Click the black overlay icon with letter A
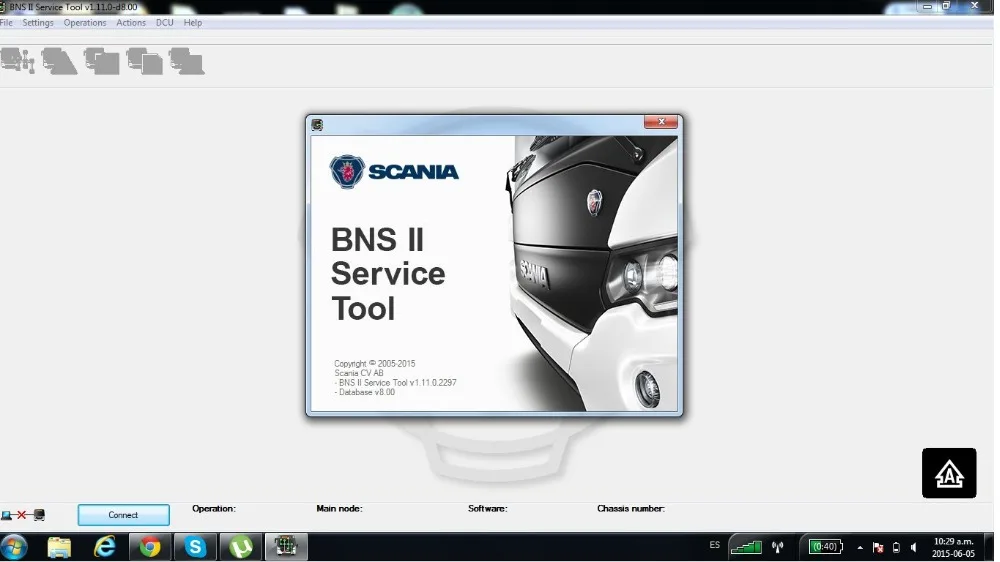This screenshot has width=1000, height=562. pyautogui.click(x=949, y=473)
